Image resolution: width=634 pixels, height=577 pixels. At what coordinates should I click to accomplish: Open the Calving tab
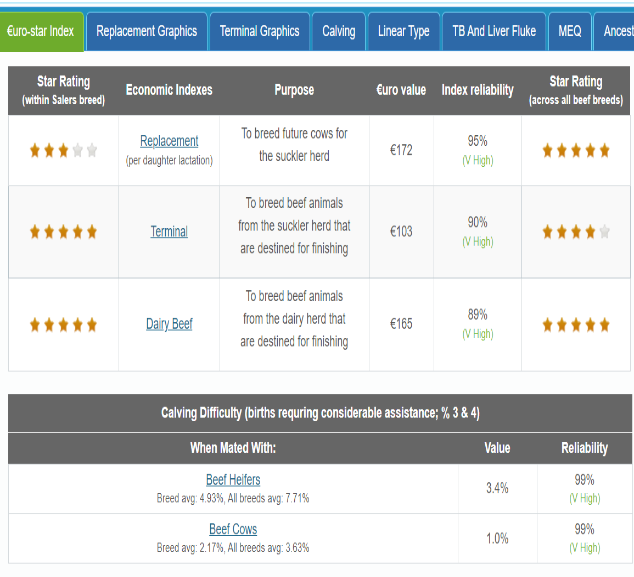(338, 31)
